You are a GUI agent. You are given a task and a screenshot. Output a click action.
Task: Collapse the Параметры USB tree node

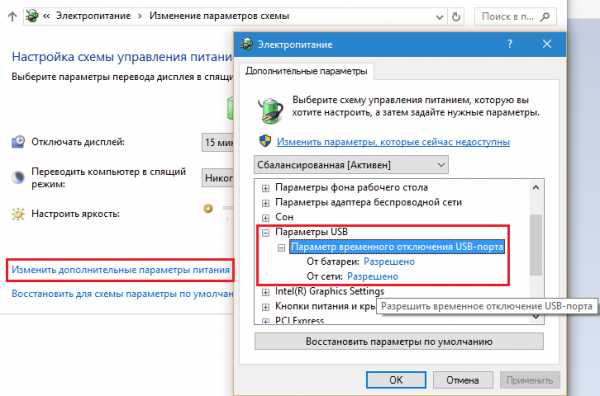pyautogui.click(x=266, y=232)
